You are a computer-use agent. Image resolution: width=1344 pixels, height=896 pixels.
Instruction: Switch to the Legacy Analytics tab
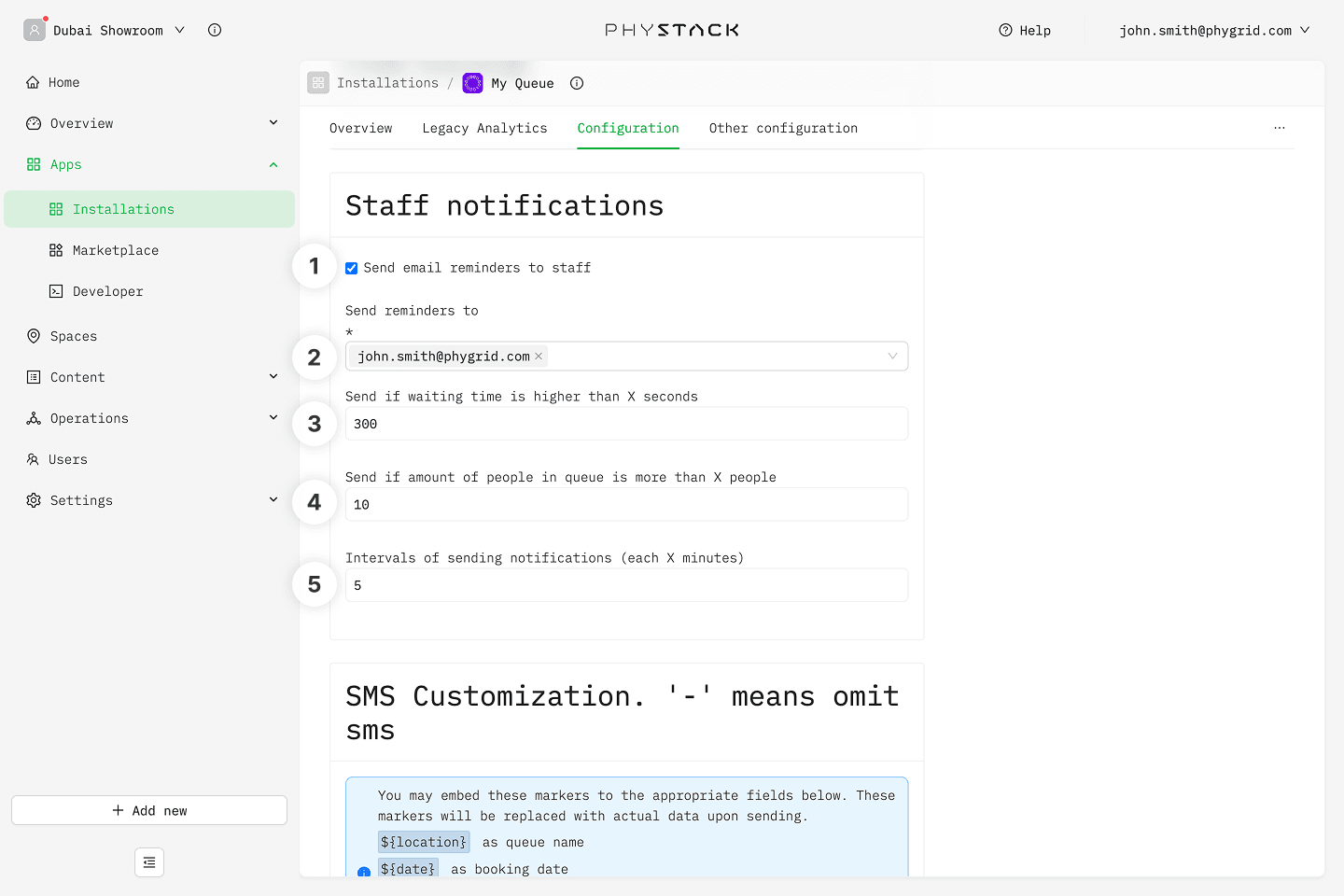pyautogui.click(x=484, y=128)
